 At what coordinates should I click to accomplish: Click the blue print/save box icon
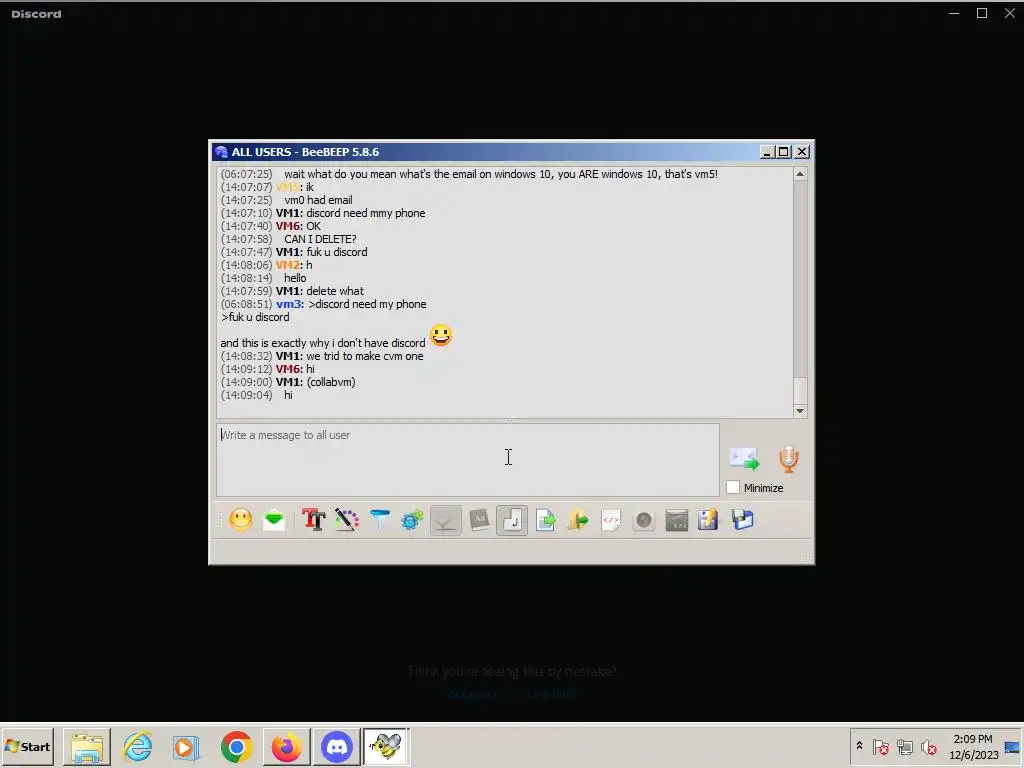tap(743, 520)
